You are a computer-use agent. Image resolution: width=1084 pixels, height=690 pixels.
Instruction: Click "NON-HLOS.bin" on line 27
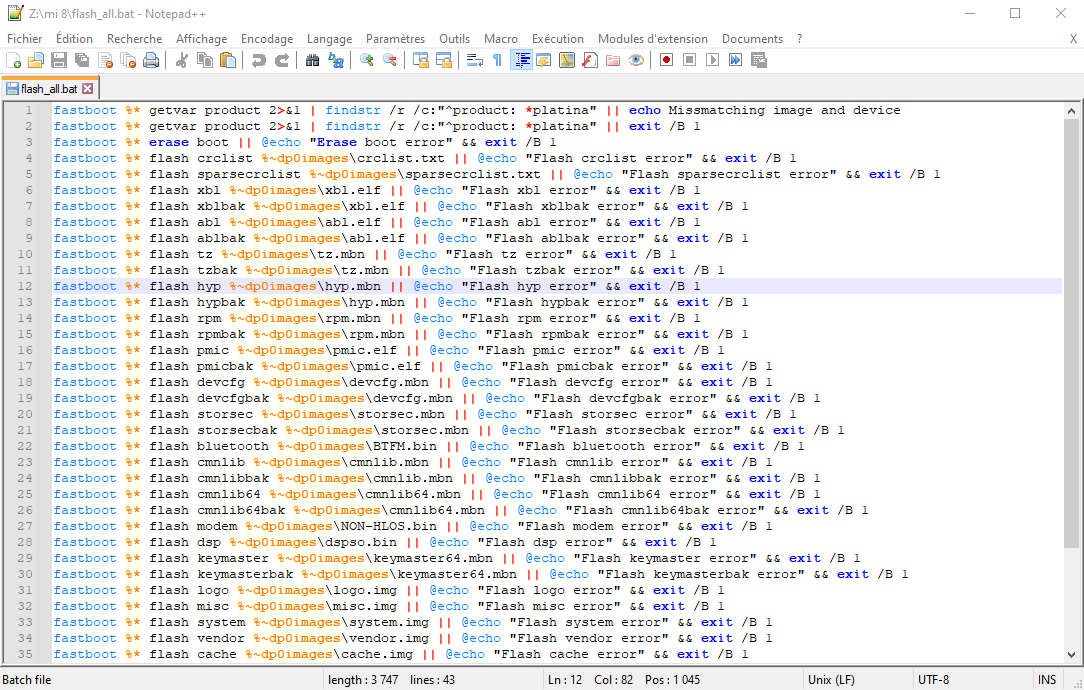tap(389, 526)
